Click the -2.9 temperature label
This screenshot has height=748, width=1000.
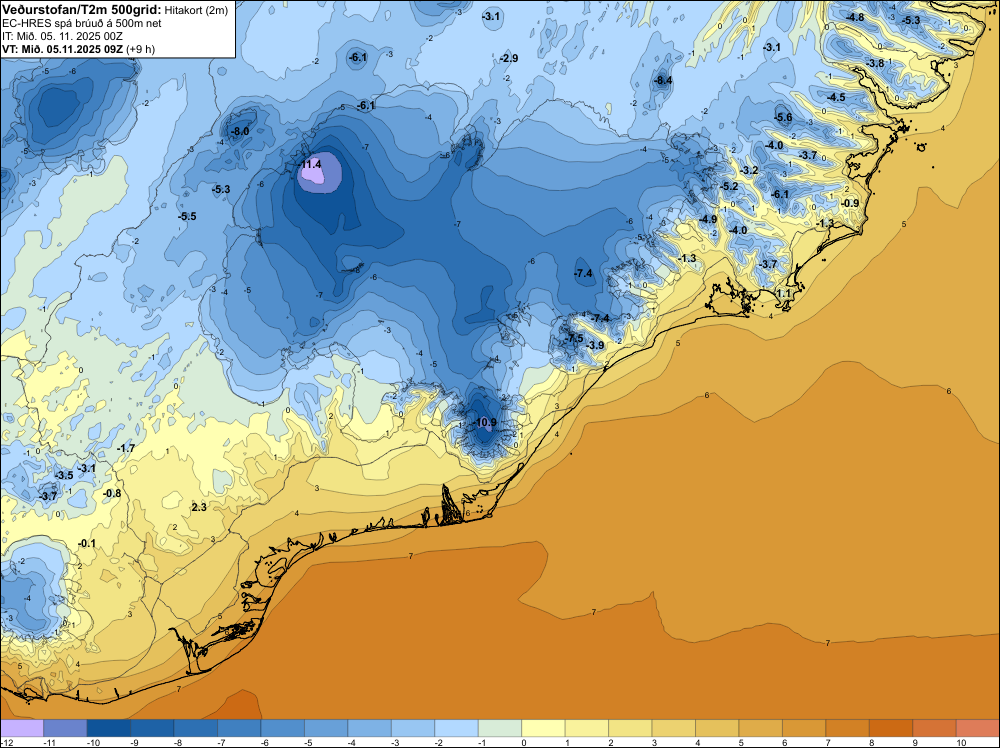coord(508,58)
